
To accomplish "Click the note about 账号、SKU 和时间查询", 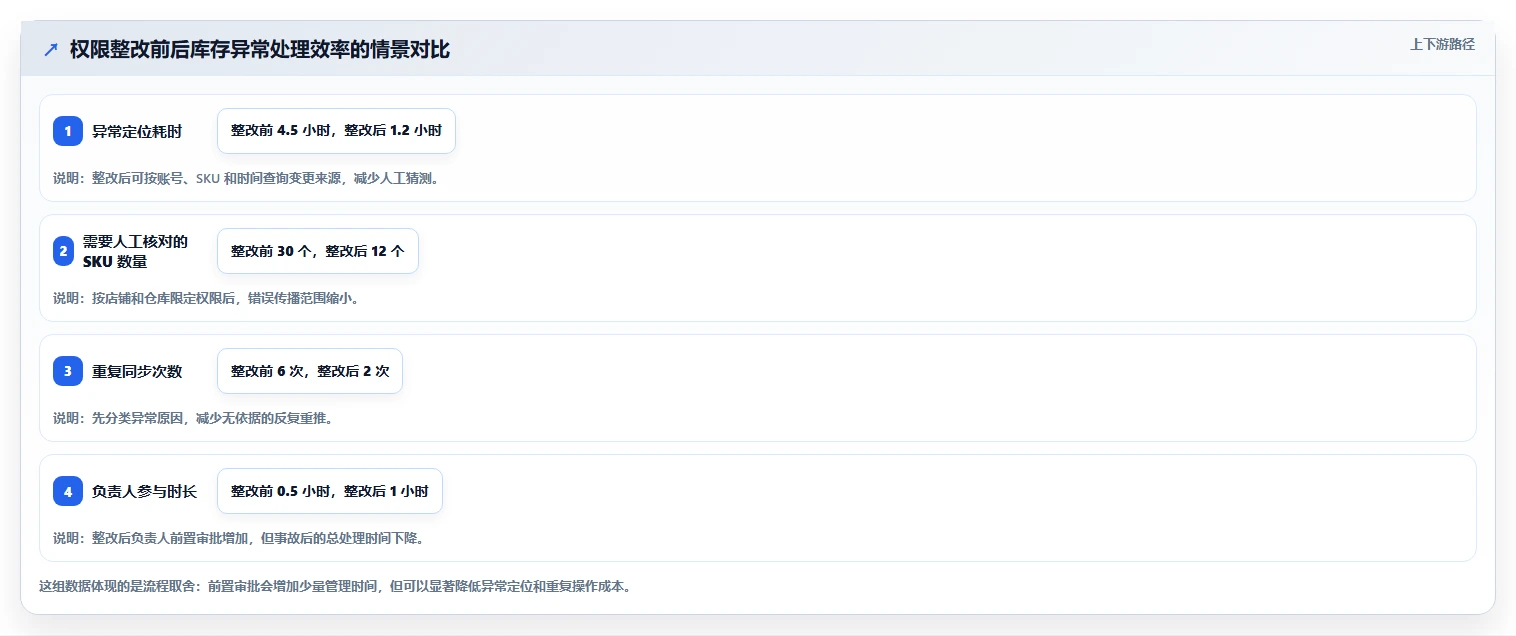I will [246, 178].
